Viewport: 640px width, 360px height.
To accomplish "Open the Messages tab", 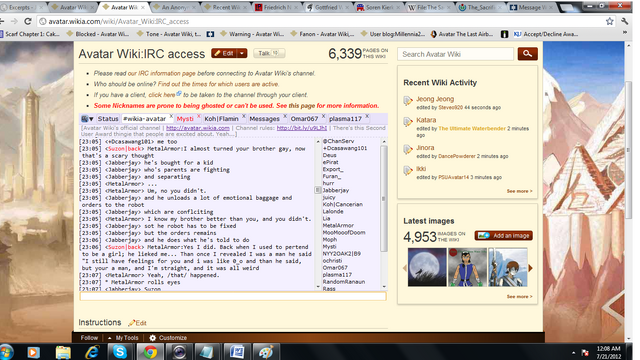I will (x=264, y=119).
